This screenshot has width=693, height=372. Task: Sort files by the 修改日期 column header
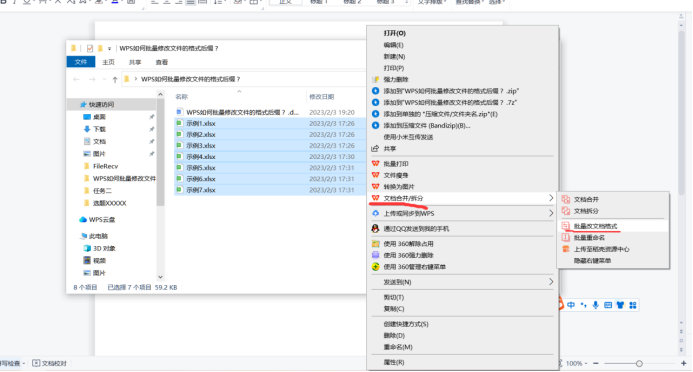tap(322, 97)
